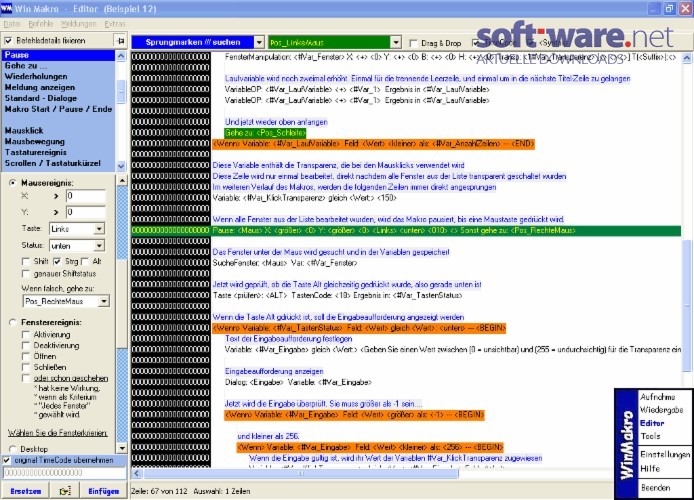The width and height of the screenshot is (694, 500).
Task: Select the green Gehe zu: <Pos_Schleife> line
Action: pos(265,133)
